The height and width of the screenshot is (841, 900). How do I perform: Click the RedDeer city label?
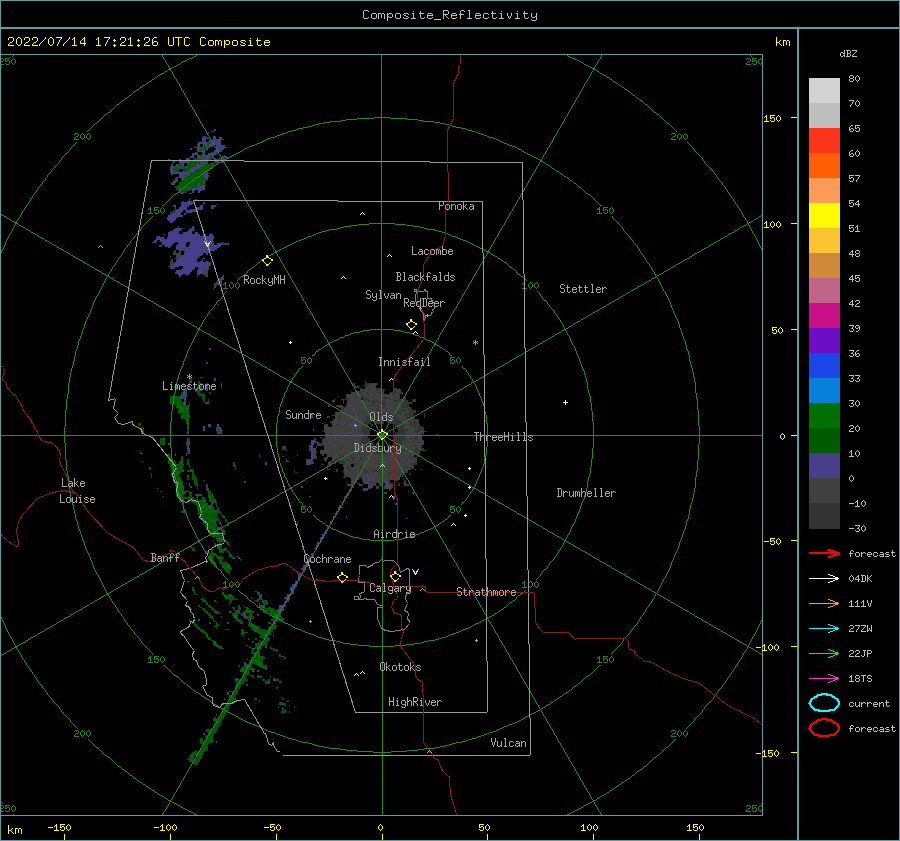tap(424, 303)
